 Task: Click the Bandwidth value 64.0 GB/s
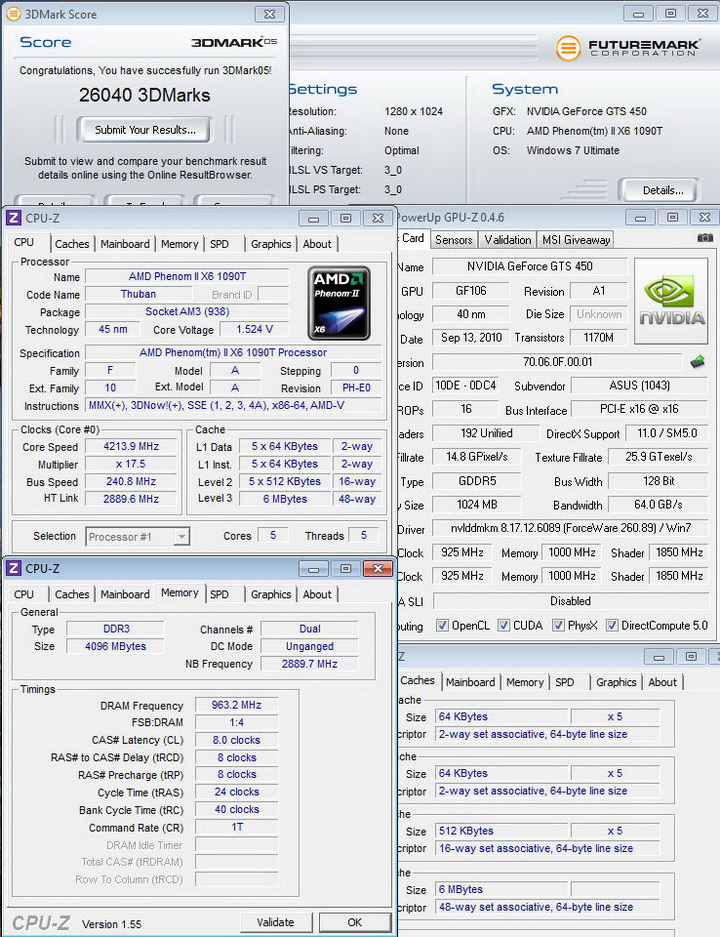point(658,505)
